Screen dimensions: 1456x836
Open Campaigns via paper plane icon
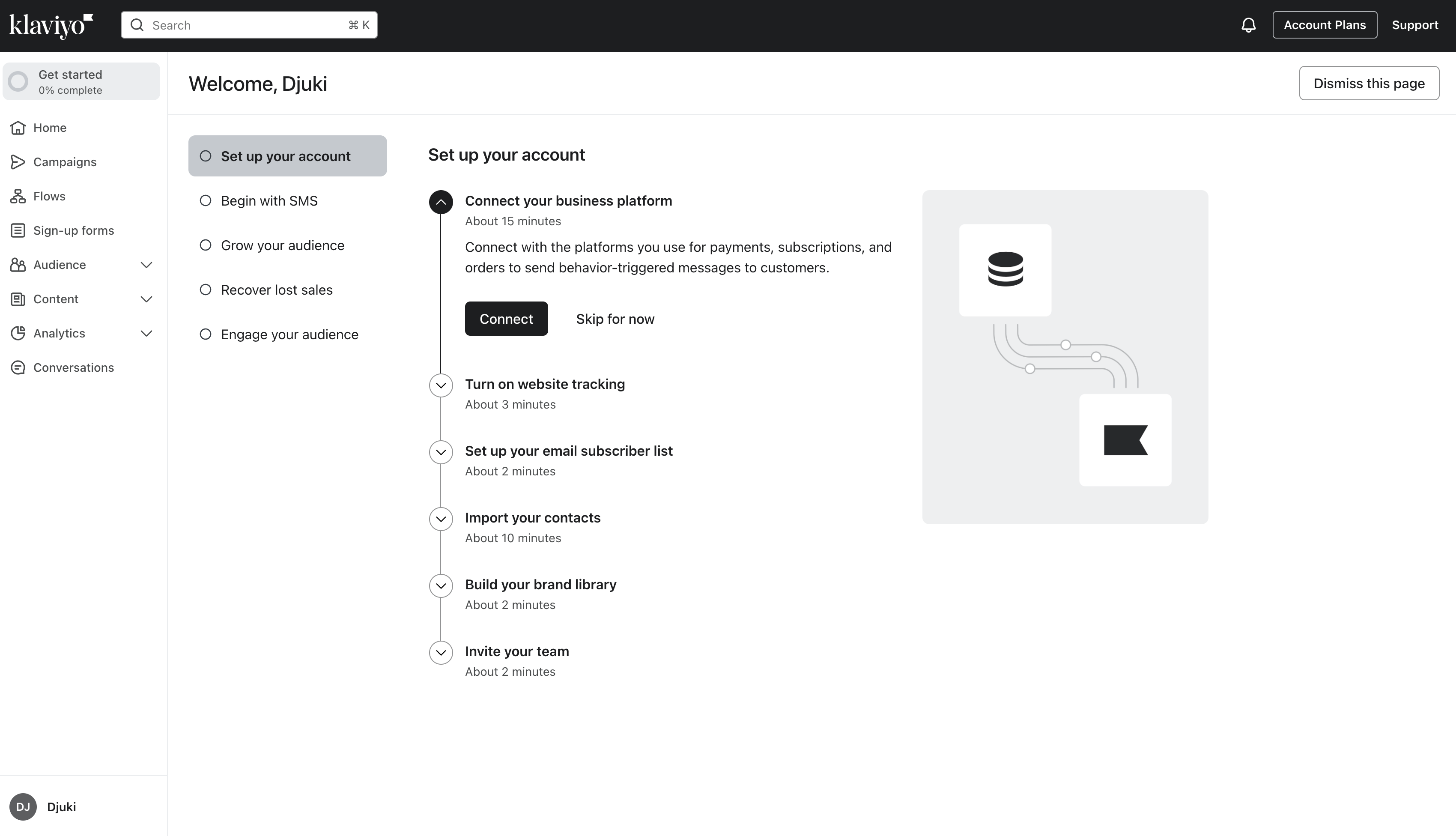coord(18,162)
